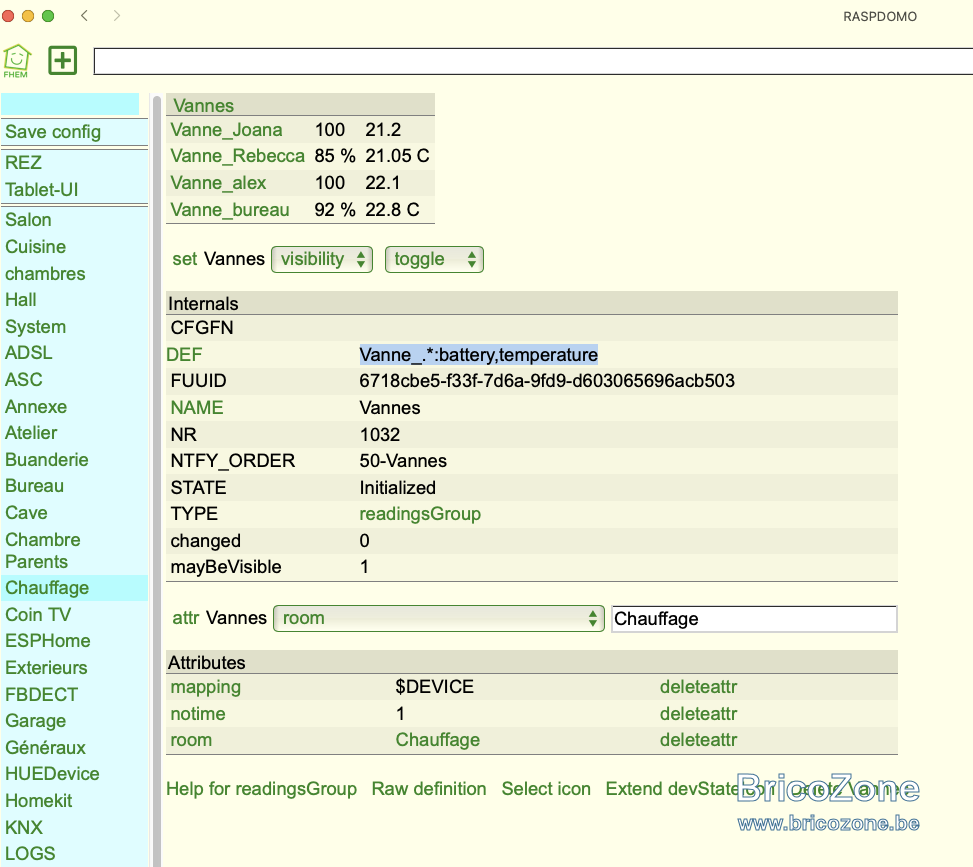Open the Vanne_Joana device
973x867 pixels.
pos(226,130)
